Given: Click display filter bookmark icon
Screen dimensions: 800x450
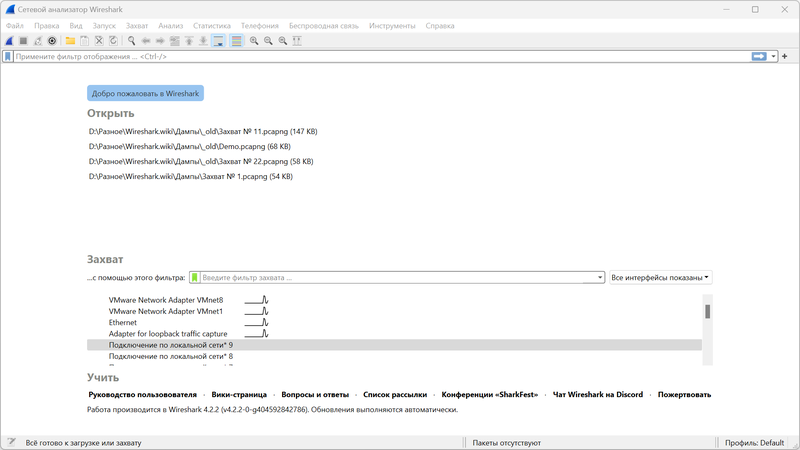Looking at the screenshot, I should (8, 57).
